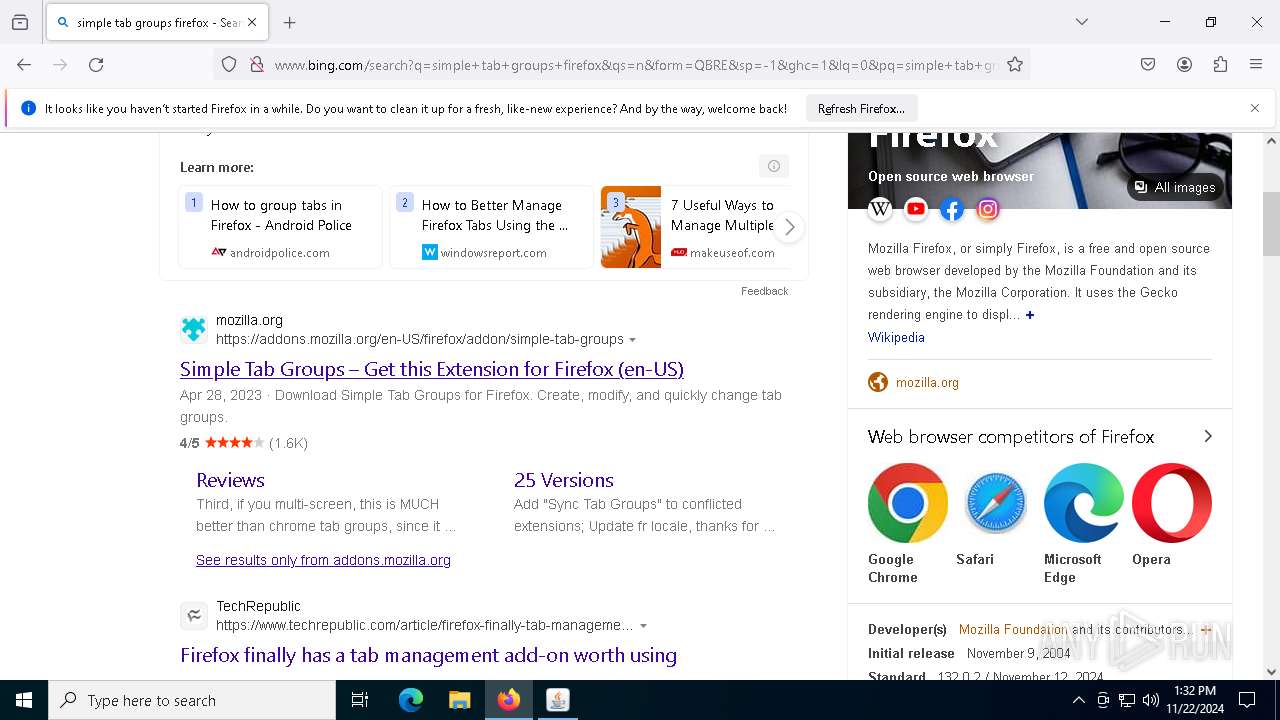Open File Explorer from taskbar
Viewport: 1280px width, 720px height.
pos(459,700)
